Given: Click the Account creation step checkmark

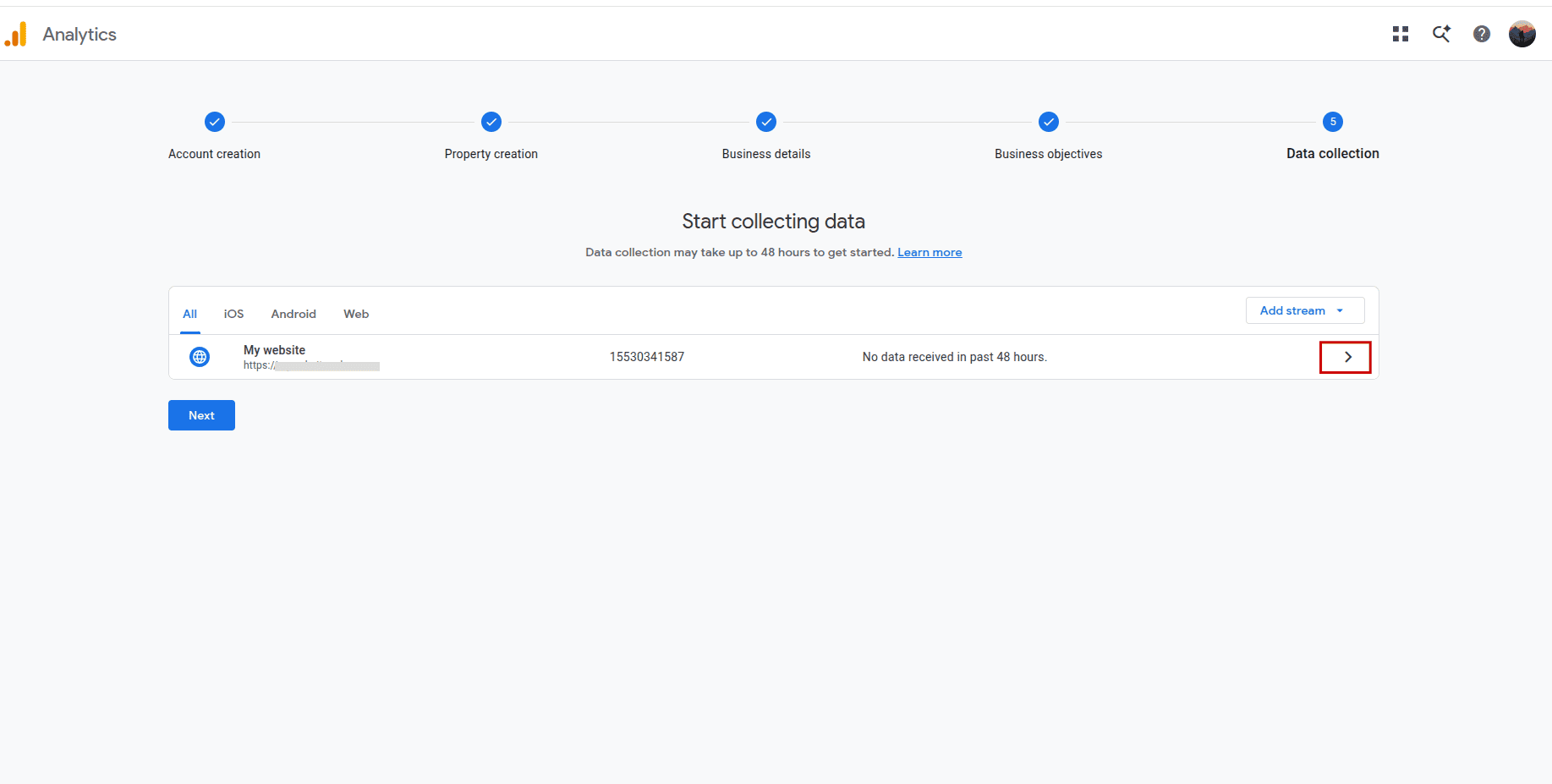Looking at the screenshot, I should (215, 122).
